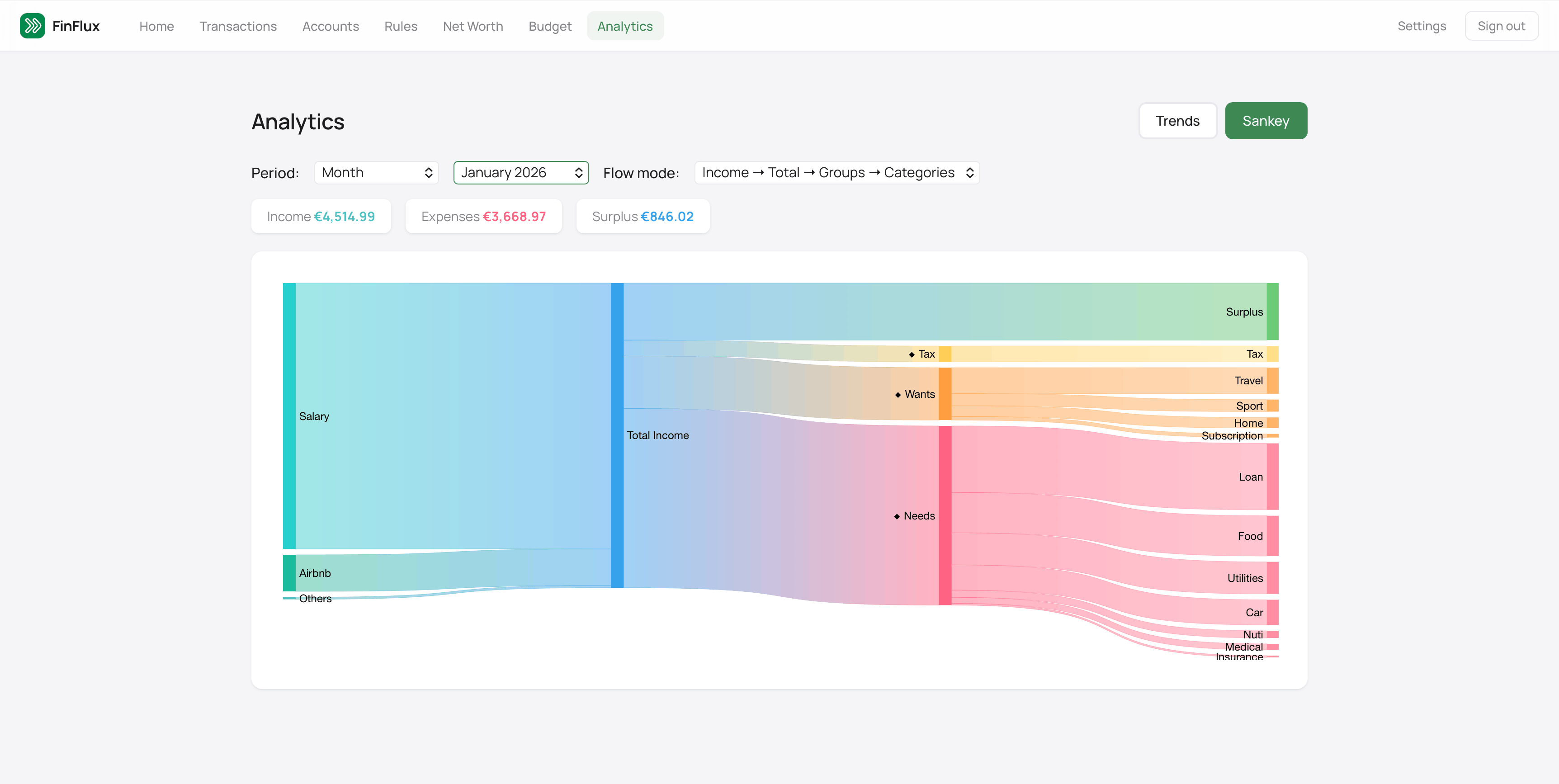Switch to the Trends view

click(x=1177, y=120)
